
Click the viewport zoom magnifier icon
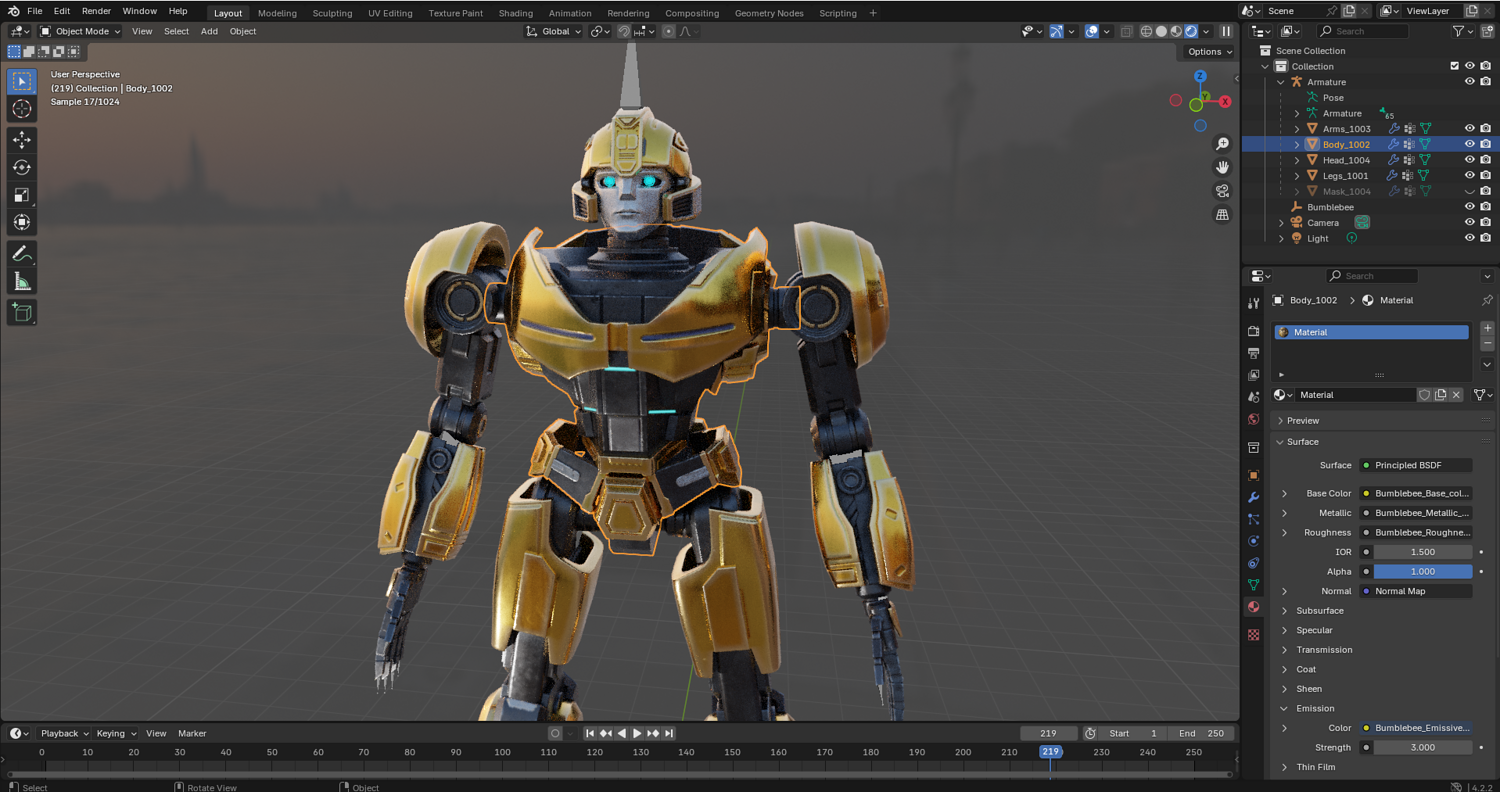coord(1222,144)
